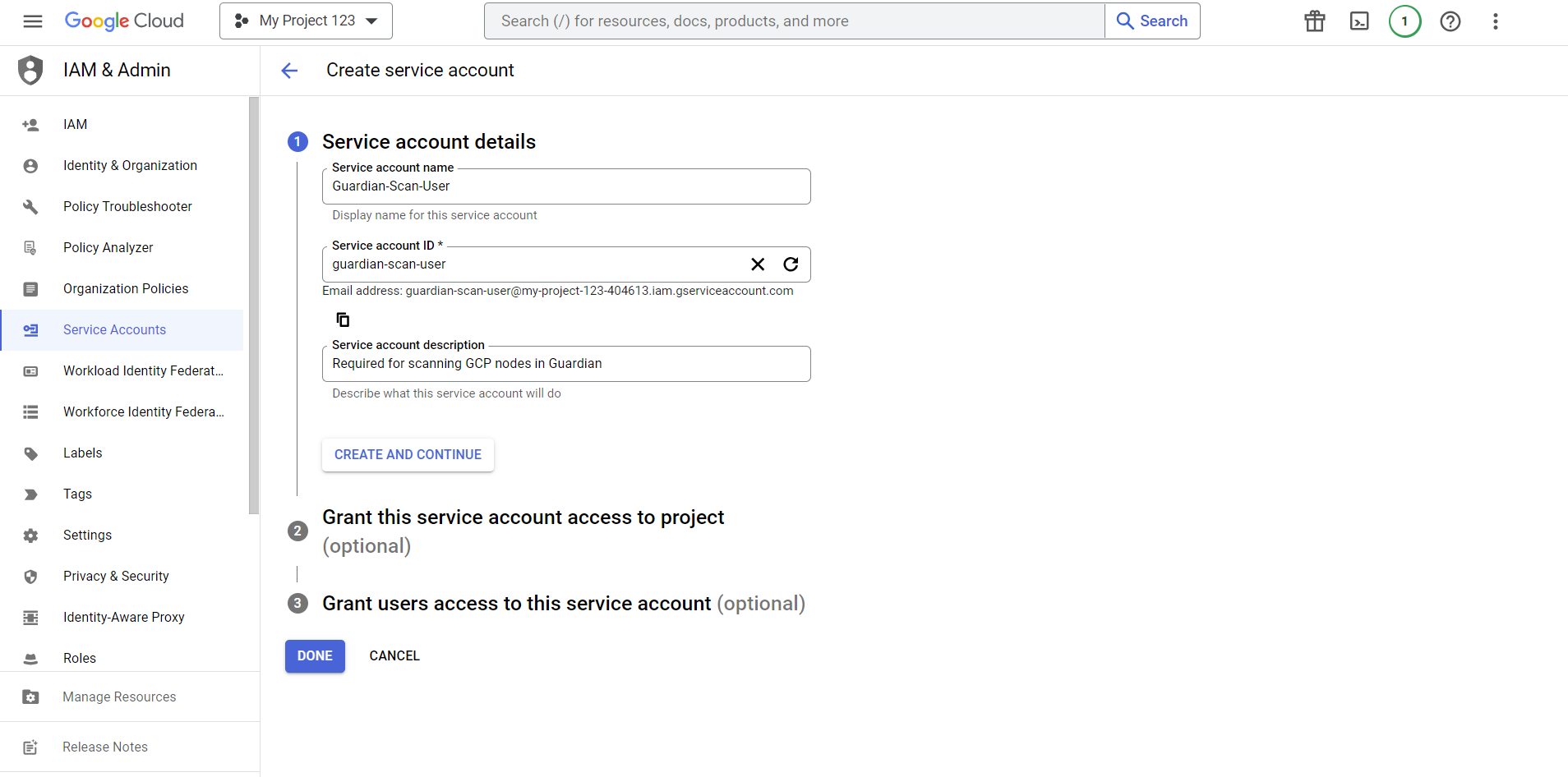The image size is (1568, 777).
Task: Activate Cloud Shell terminal icon
Action: [1360, 21]
